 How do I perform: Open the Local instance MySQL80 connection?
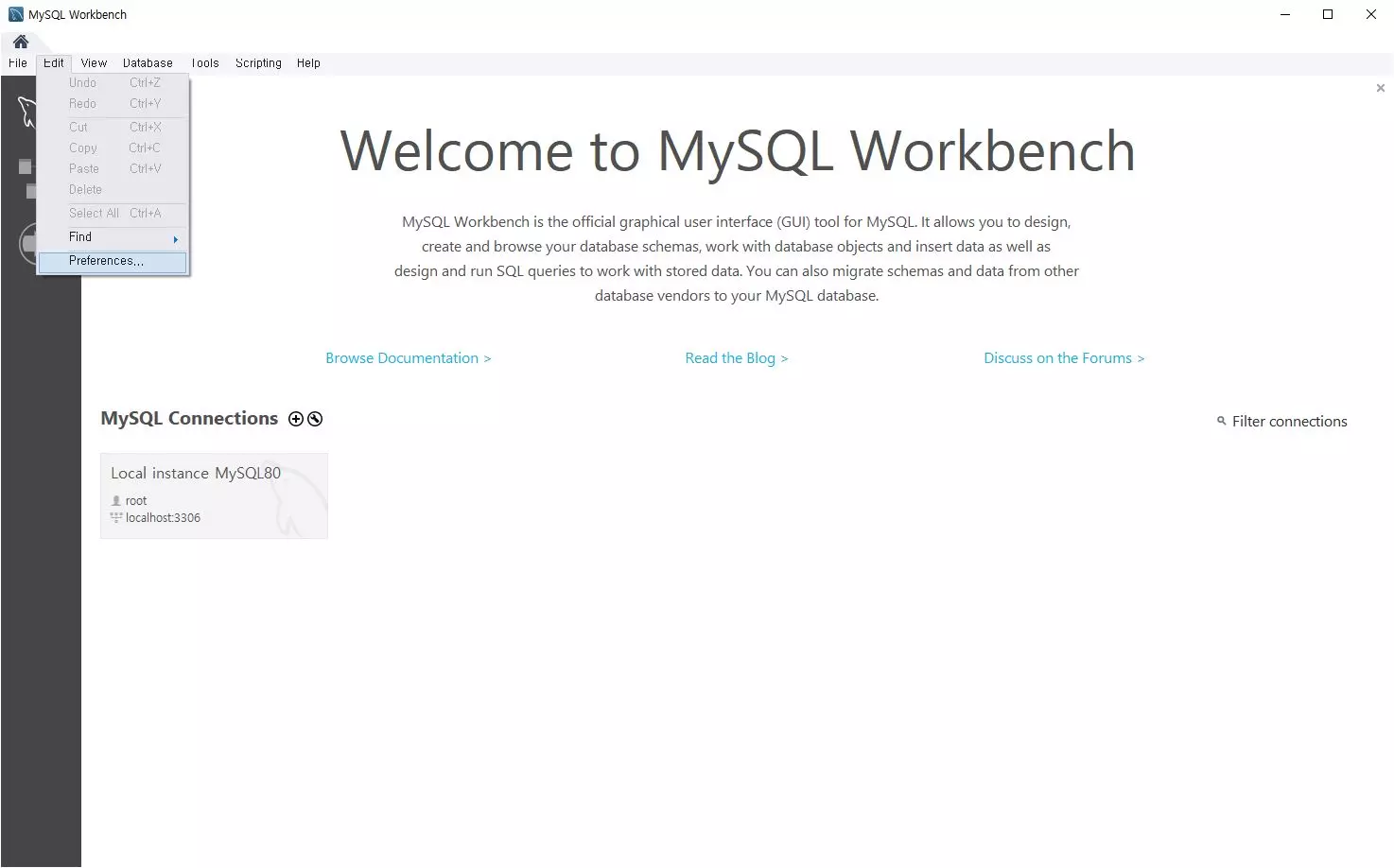pos(214,495)
